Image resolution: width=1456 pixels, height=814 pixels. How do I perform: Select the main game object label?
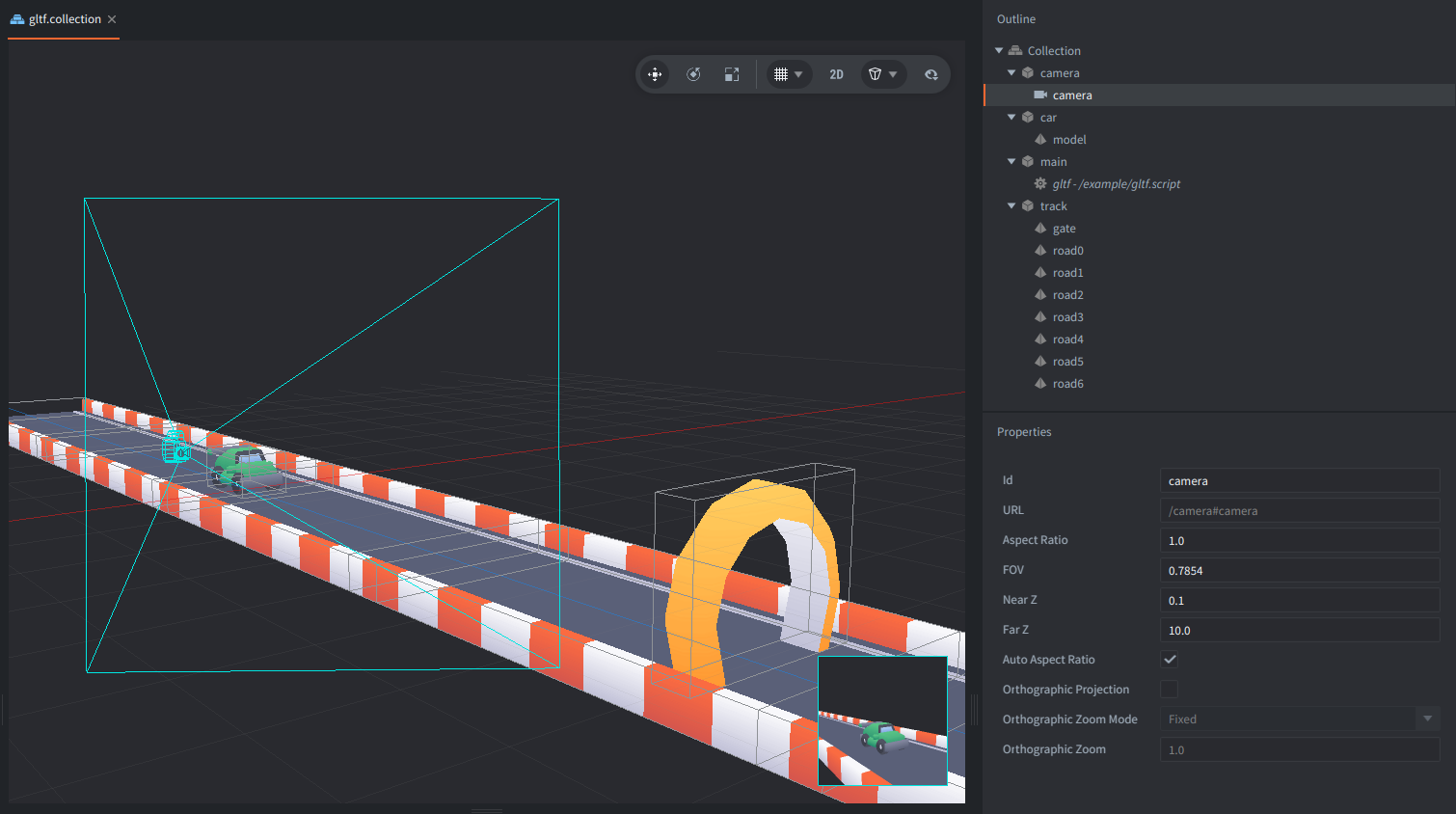pos(1053,162)
